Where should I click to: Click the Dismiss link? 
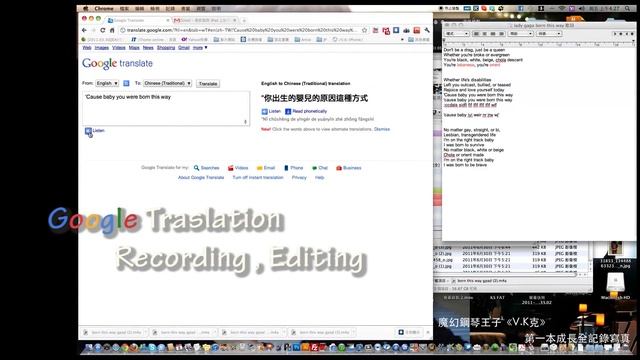coord(382,129)
